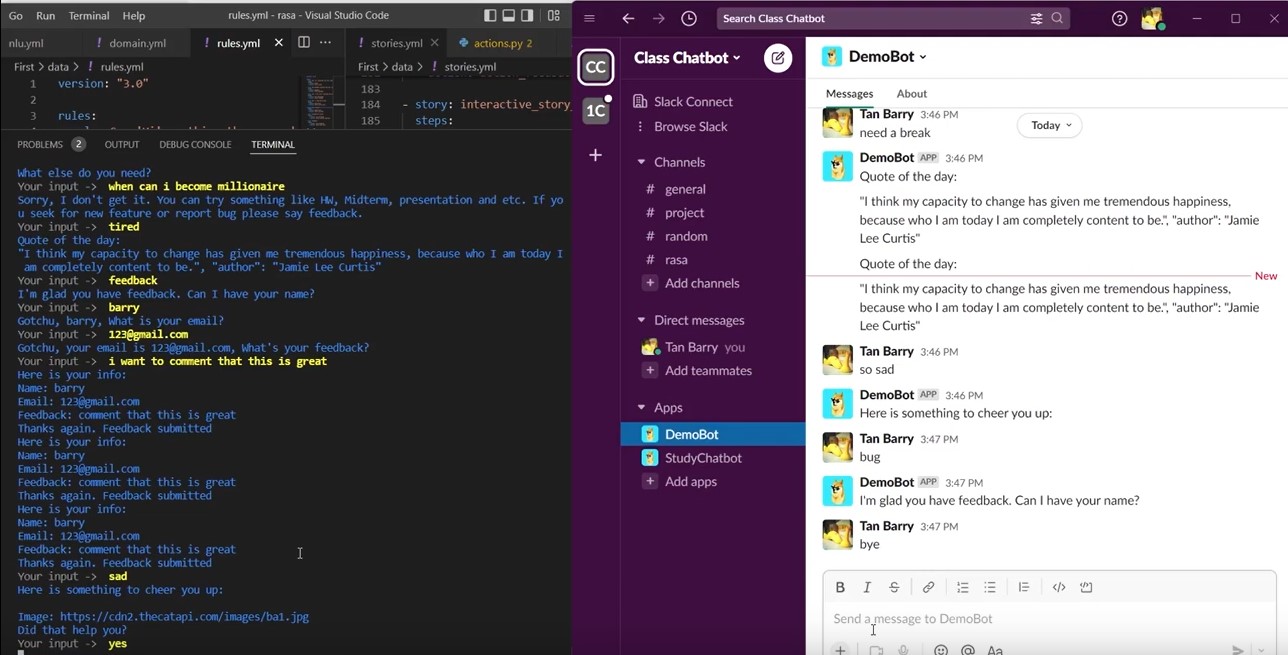Toggle VS Code primary sidebar layout
This screenshot has height=655, width=1288.
[490, 15]
